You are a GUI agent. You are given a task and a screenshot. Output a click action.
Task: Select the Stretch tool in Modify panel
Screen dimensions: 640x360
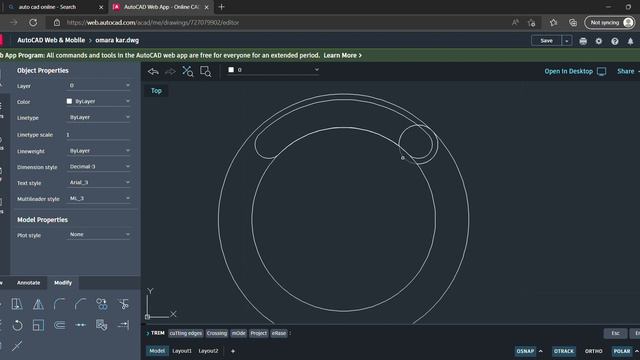pos(17,304)
